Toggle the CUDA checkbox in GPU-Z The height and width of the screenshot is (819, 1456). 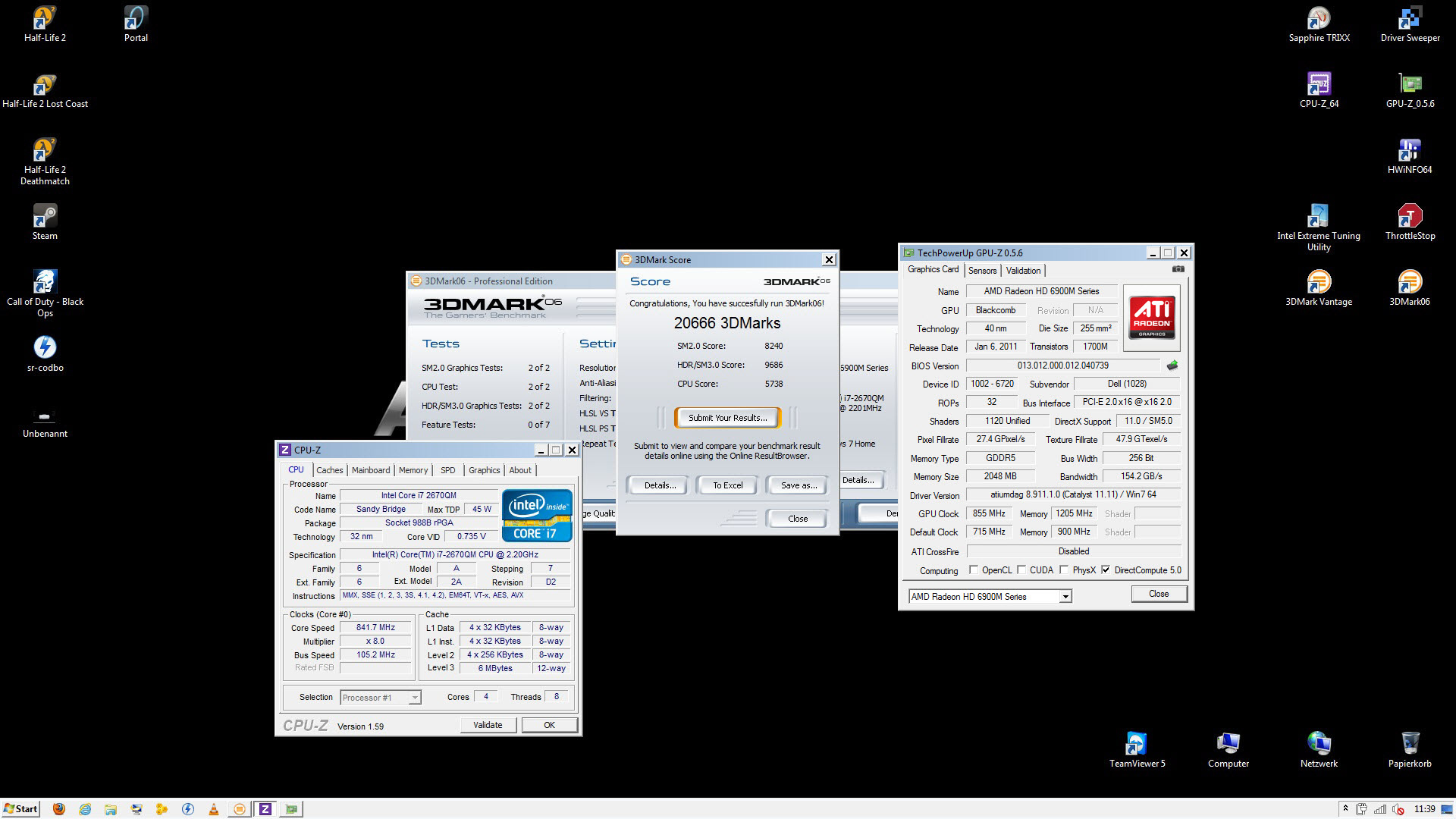(x=1021, y=570)
